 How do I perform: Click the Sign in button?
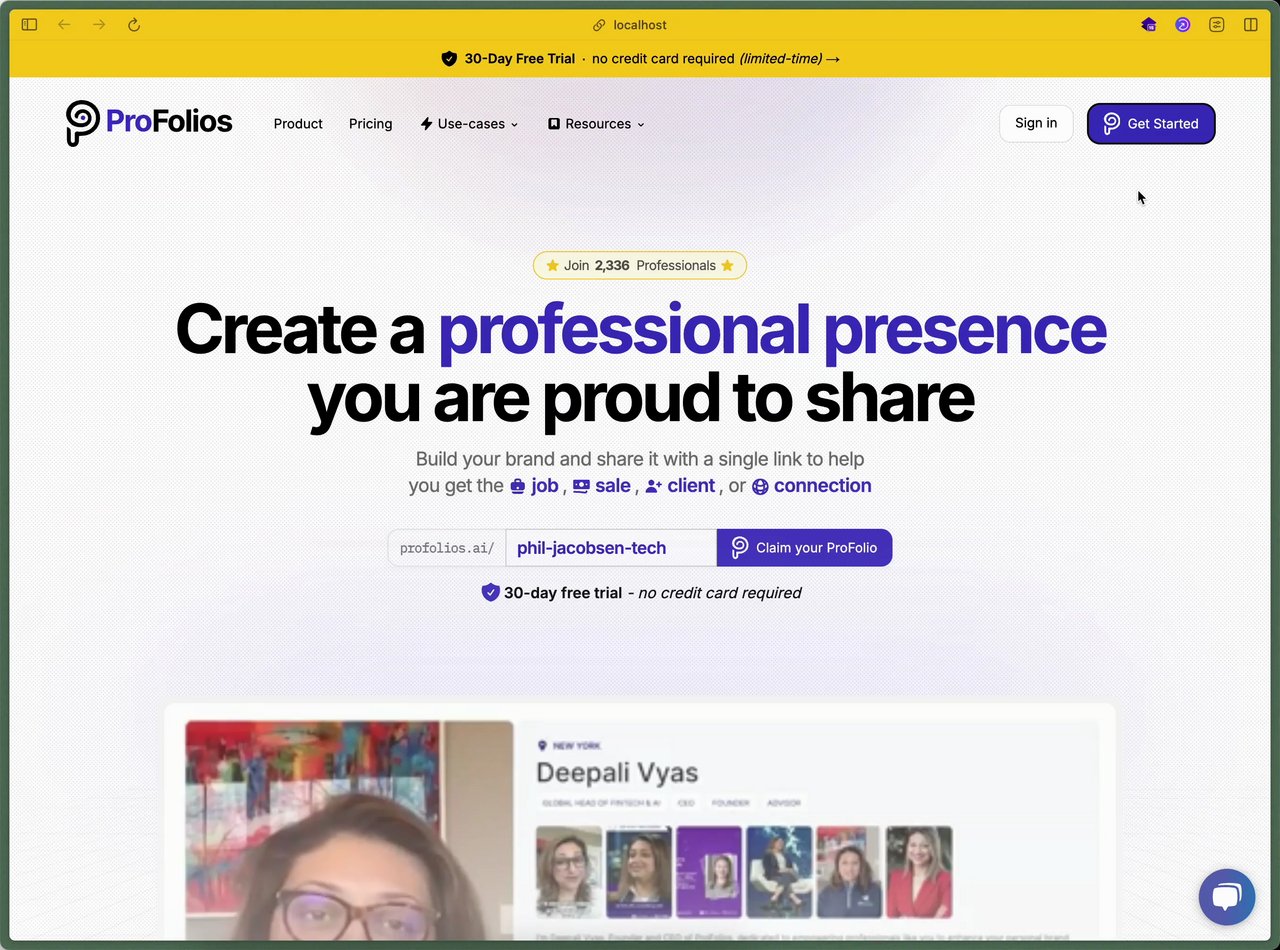click(x=1036, y=123)
